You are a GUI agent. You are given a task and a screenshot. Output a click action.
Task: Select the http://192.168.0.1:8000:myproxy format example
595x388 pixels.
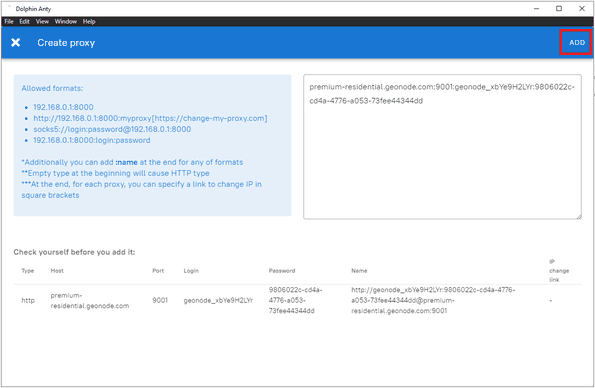pos(150,118)
